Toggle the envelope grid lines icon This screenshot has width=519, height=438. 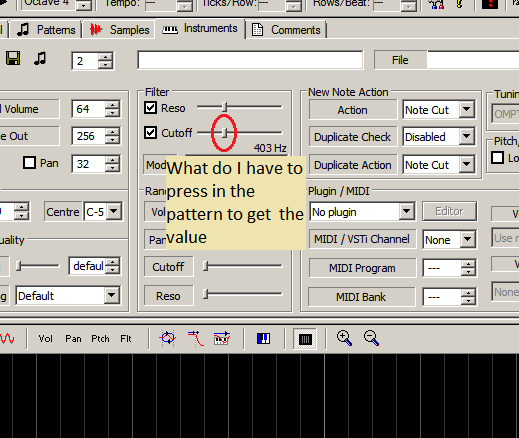click(x=305, y=339)
